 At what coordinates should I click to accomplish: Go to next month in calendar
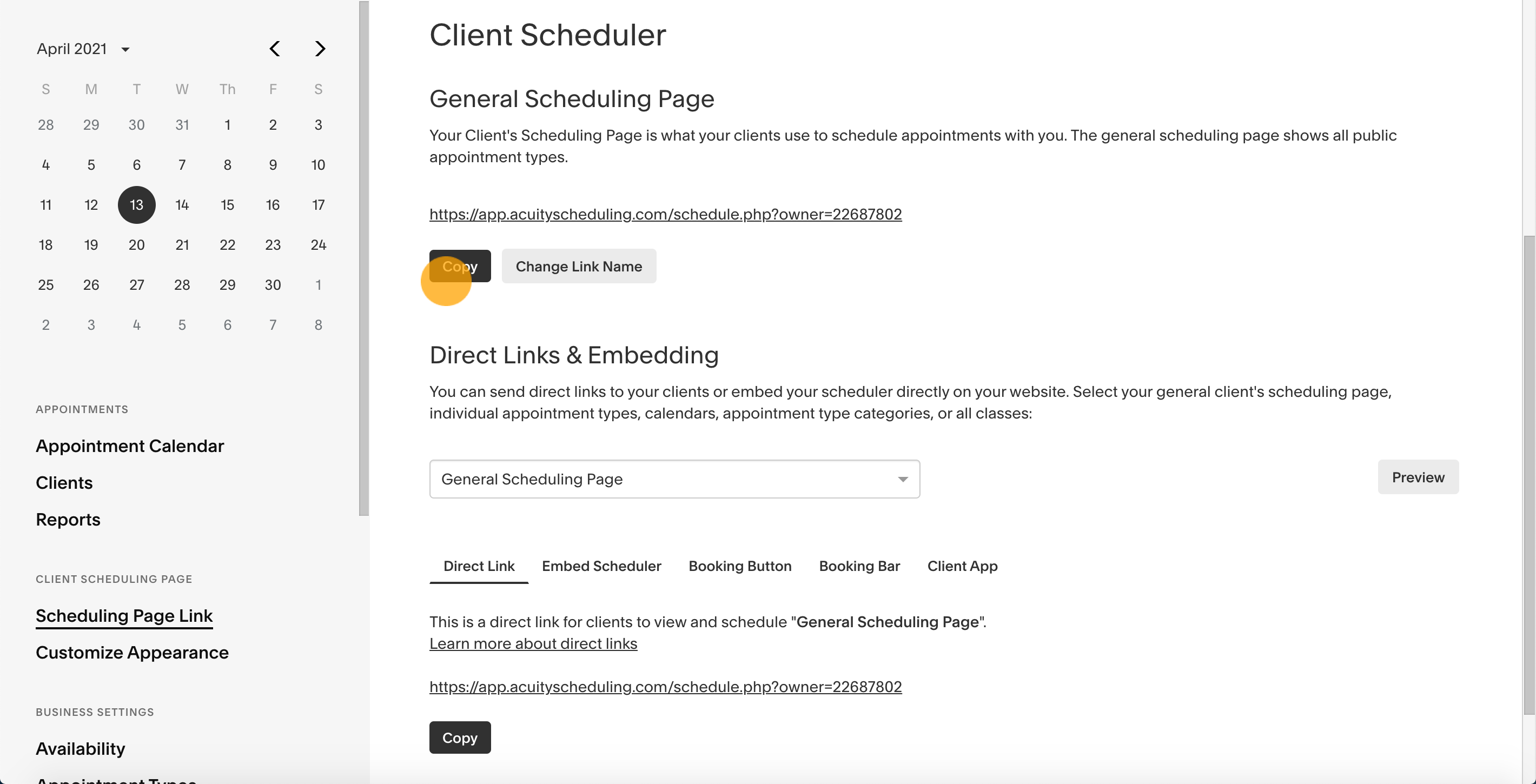[x=320, y=49]
